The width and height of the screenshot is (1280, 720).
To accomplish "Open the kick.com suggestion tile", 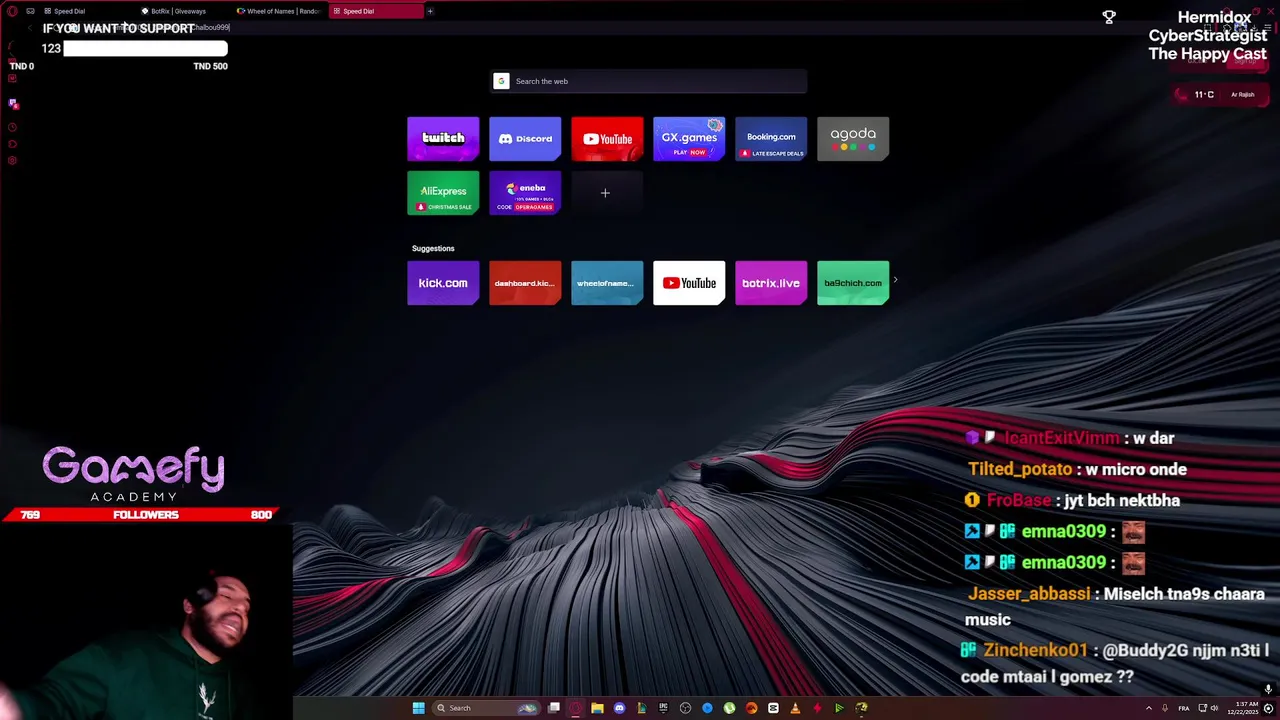I will pos(443,283).
